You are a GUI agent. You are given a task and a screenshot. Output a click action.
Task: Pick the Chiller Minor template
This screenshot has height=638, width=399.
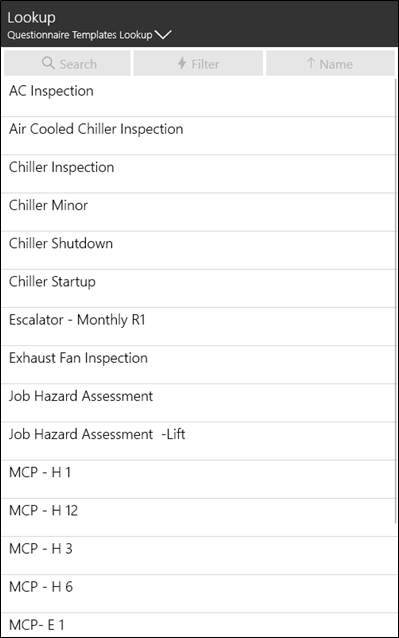click(198, 212)
